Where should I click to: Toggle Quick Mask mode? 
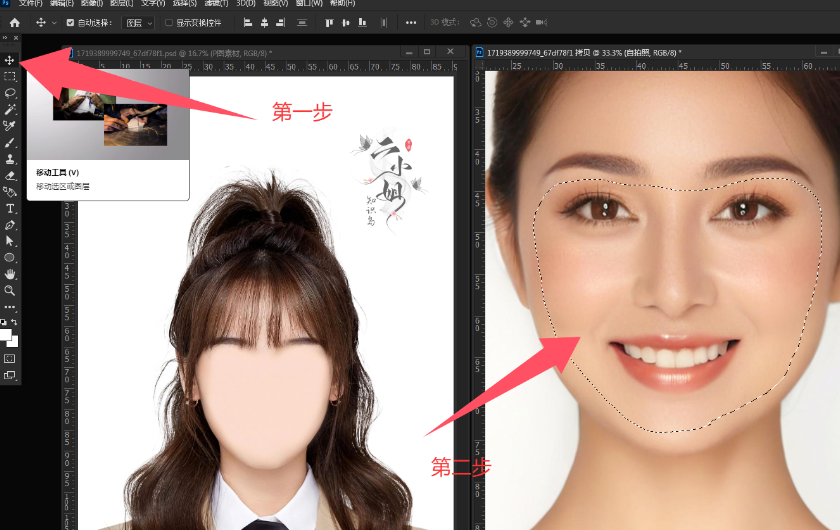[x=10, y=358]
